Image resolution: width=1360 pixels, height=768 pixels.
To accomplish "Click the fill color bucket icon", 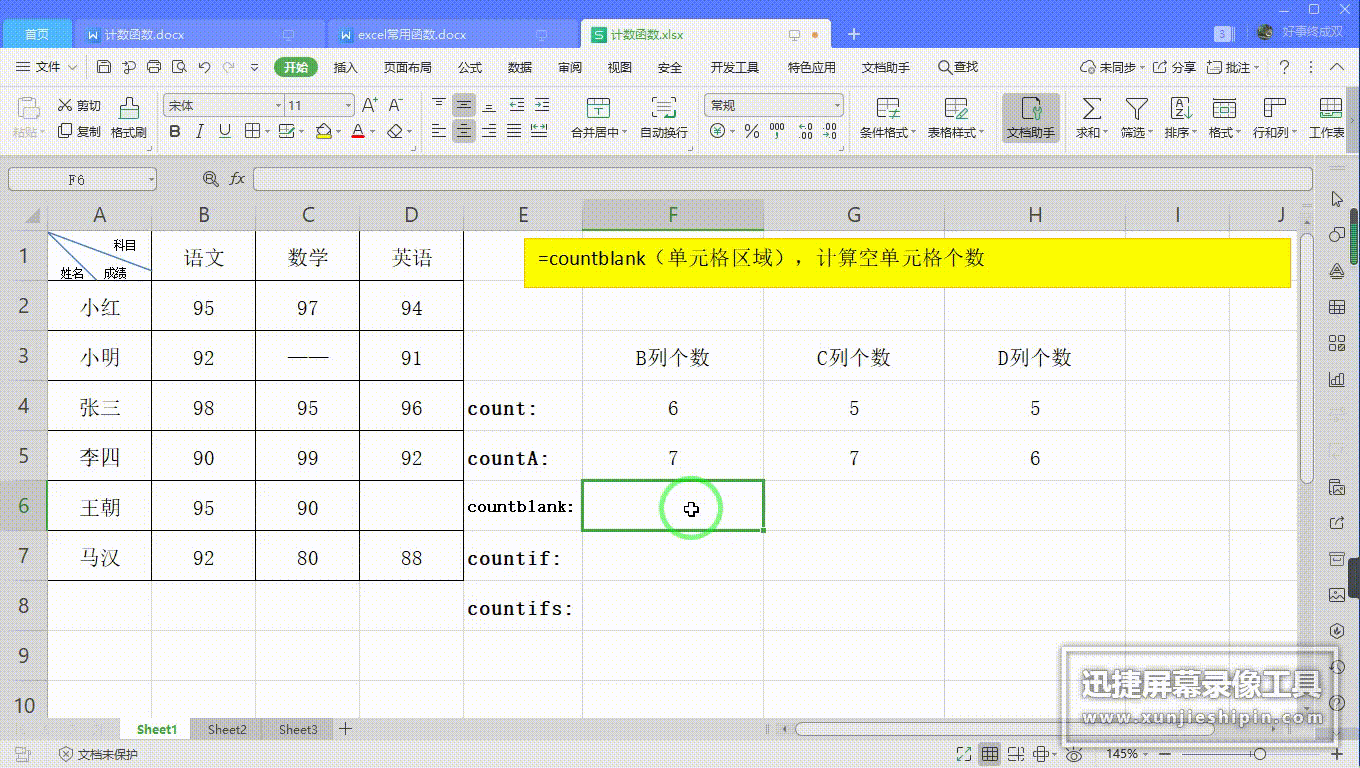I will 323,131.
